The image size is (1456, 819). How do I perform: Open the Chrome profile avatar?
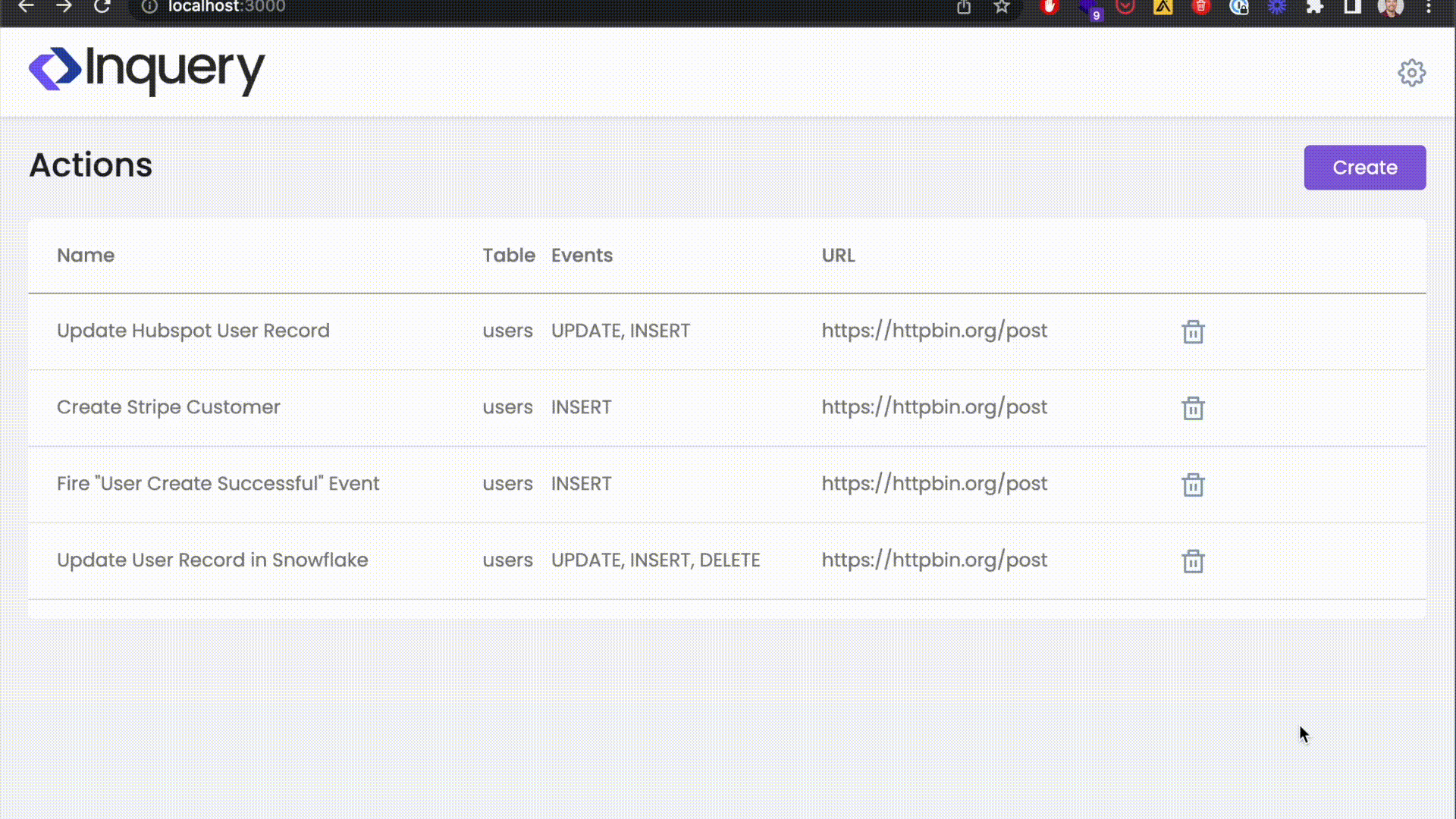(1391, 7)
